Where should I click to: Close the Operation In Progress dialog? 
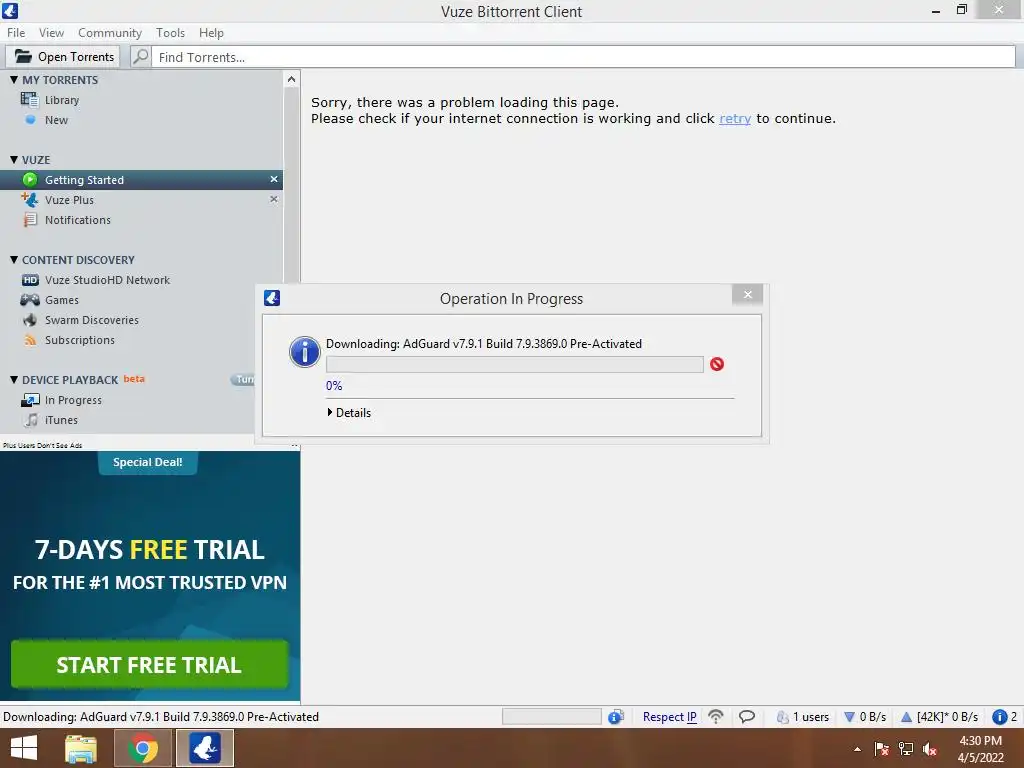pos(748,295)
